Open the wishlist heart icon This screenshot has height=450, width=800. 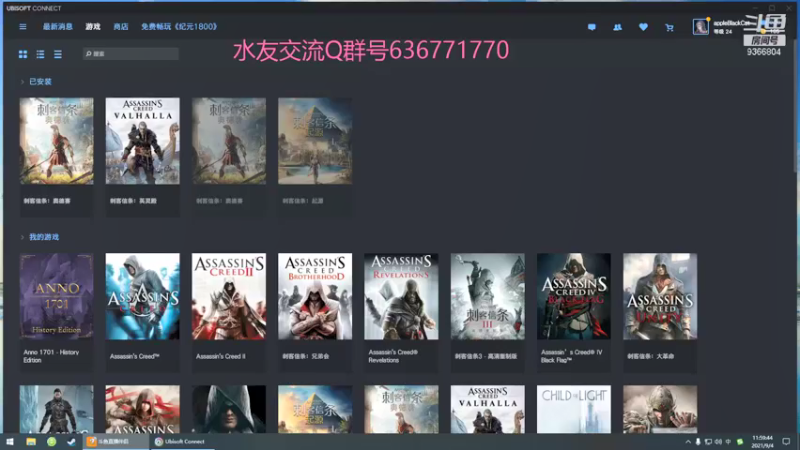[x=643, y=27]
